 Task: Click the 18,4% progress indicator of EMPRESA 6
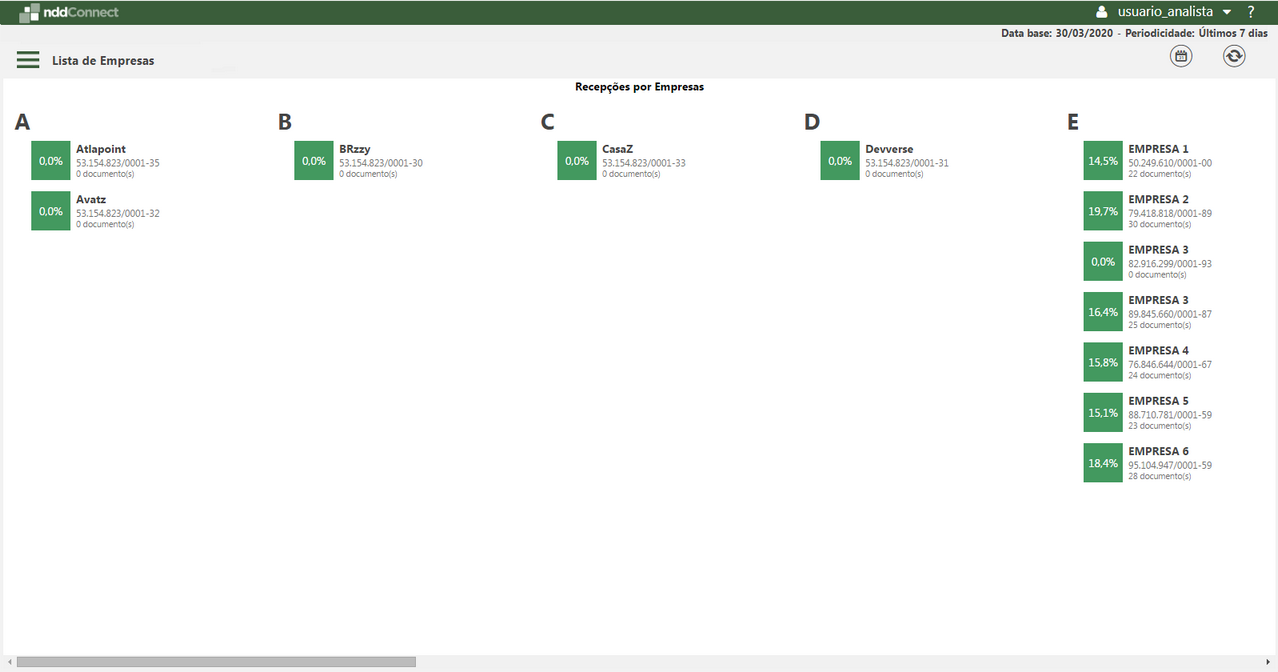1102,462
